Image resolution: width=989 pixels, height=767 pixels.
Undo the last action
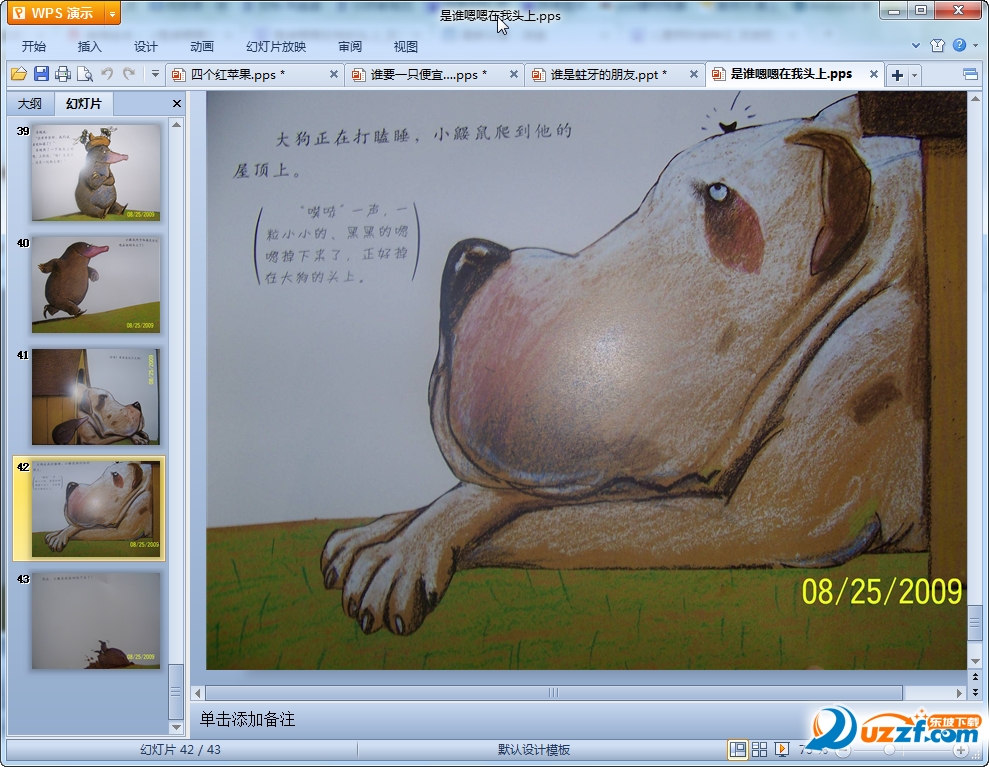coord(107,74)
